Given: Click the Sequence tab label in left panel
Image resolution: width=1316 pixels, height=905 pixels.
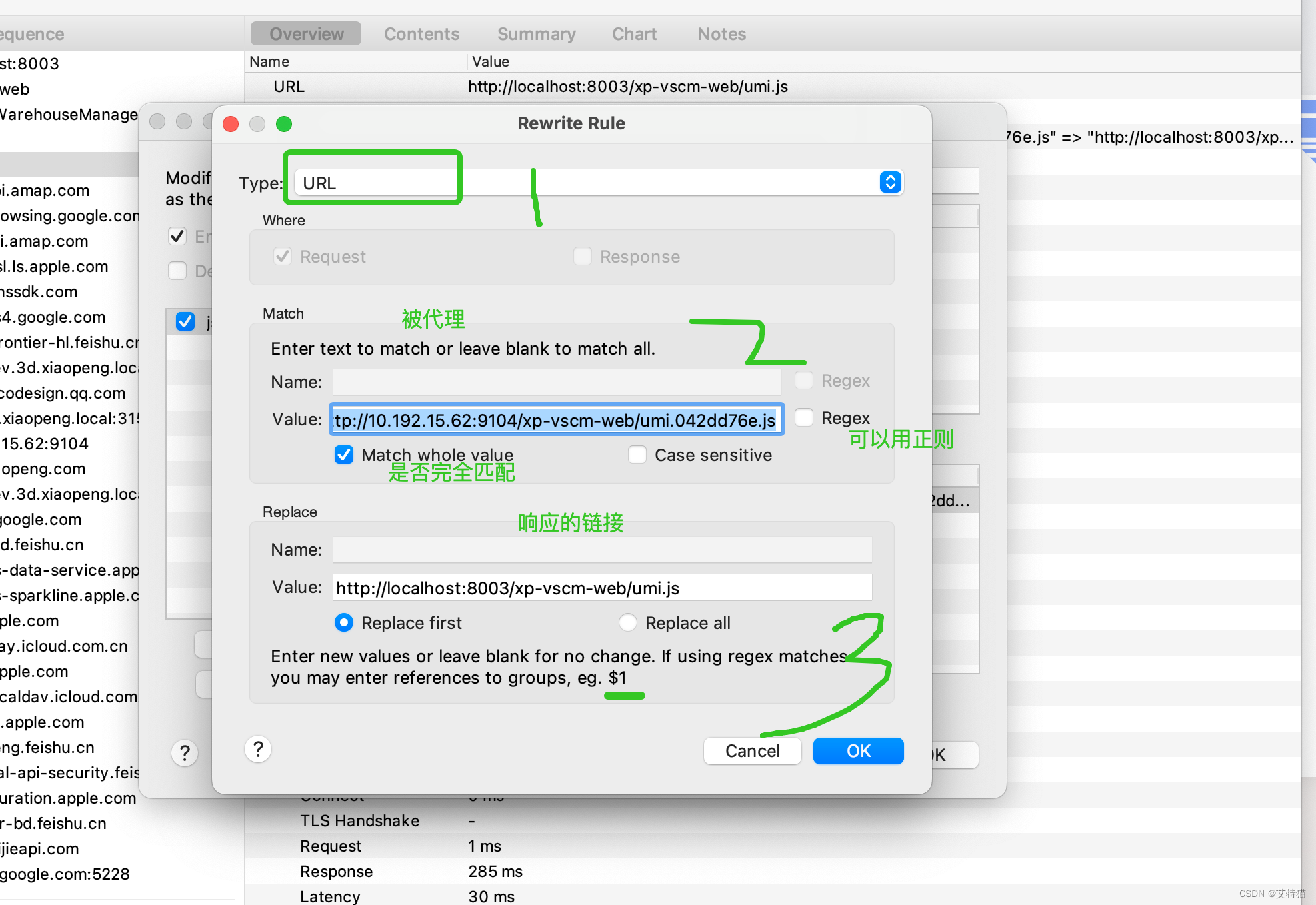Looking at the screenshot, I should pyautogui.click(x=32, y=34).
